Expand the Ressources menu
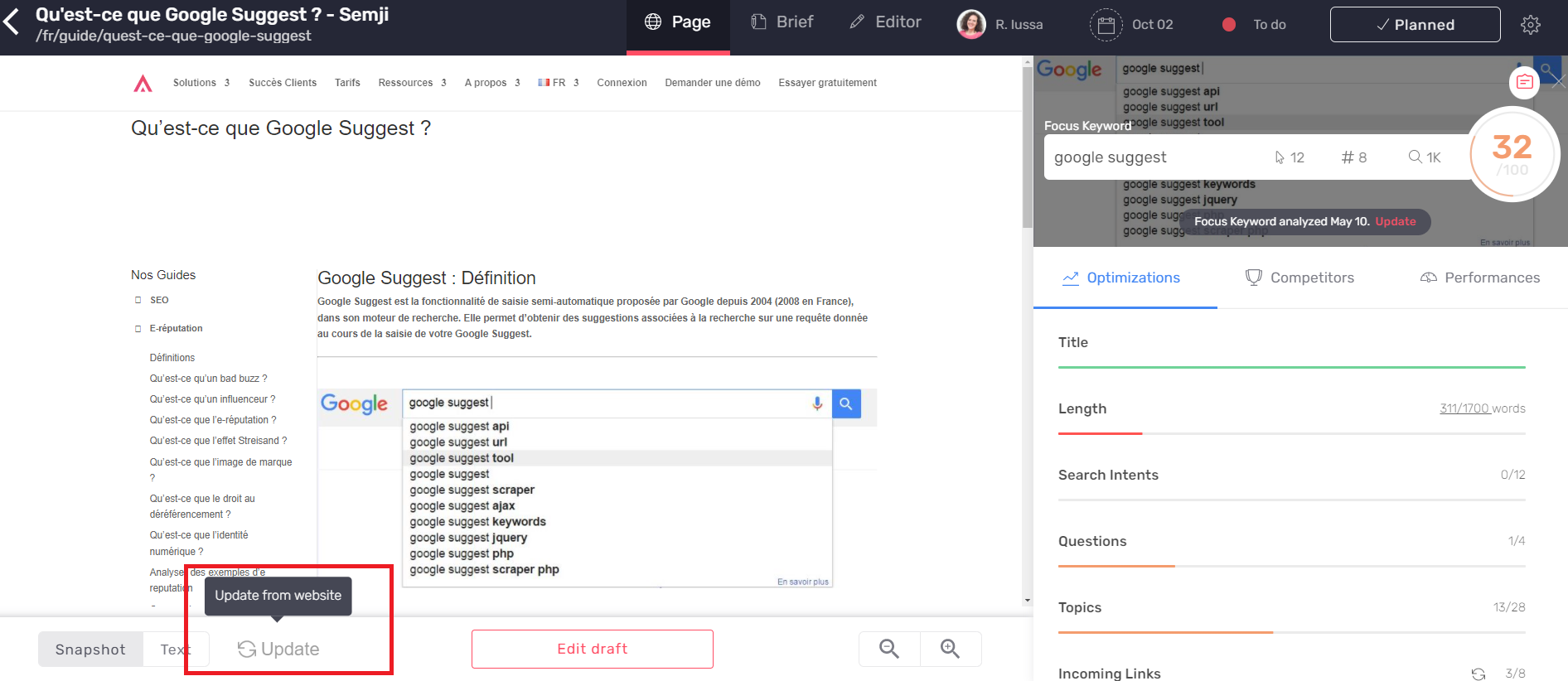Image resolution: width=1568 pixels, height=681 pixels. pos(413,83)
